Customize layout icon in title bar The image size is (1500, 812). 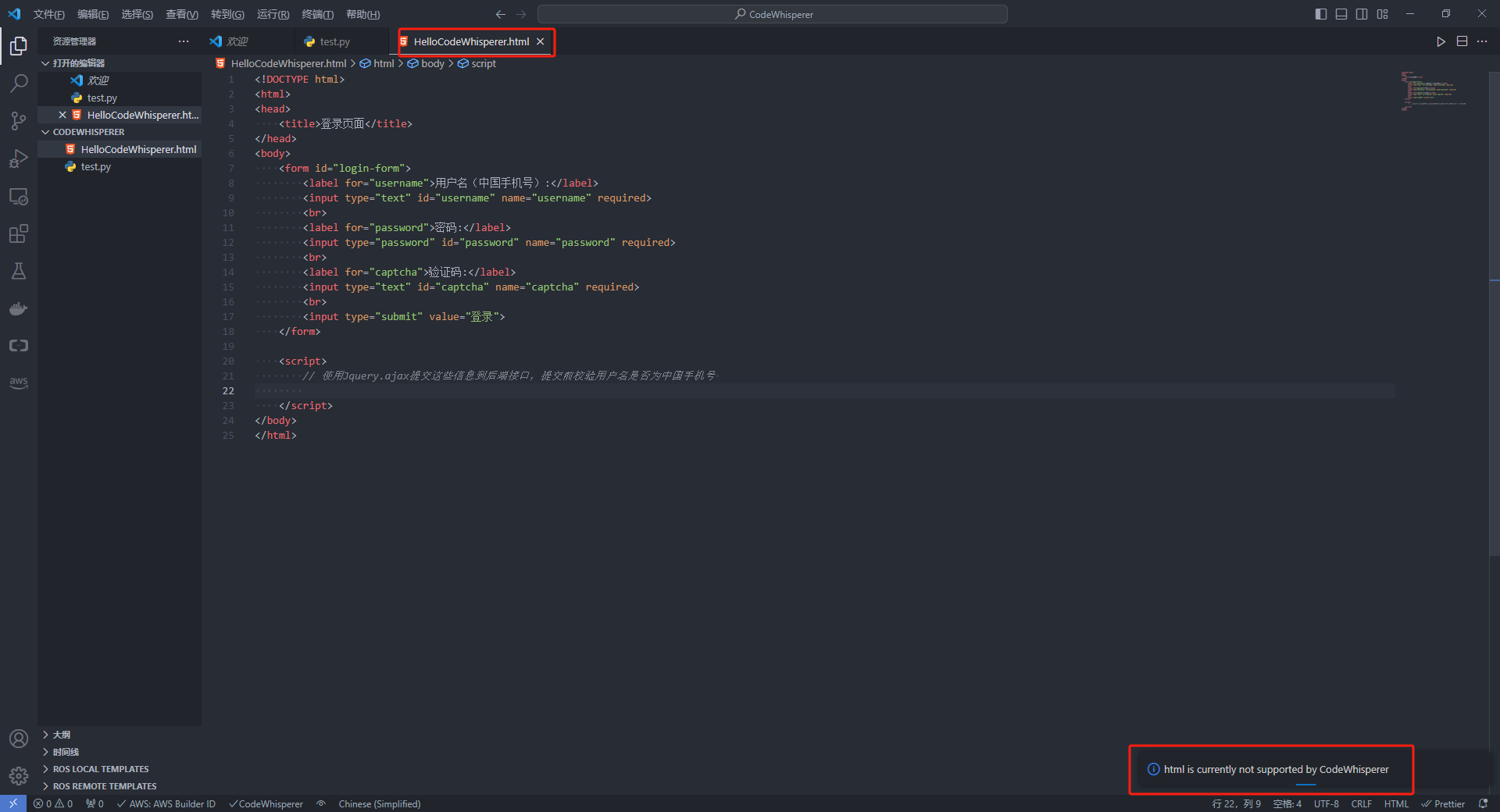coord(1383,14)
